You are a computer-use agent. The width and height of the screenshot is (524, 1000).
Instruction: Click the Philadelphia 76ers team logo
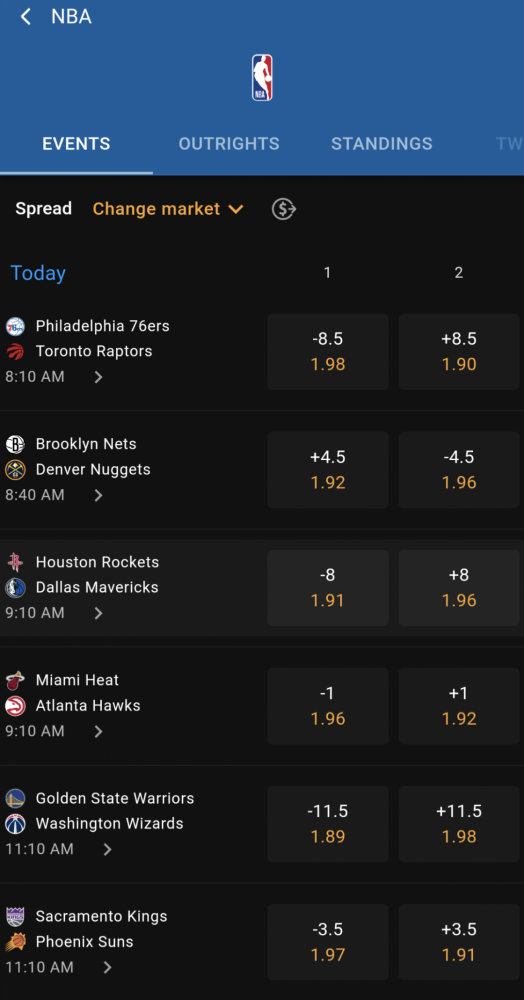(x=15, y=327)
